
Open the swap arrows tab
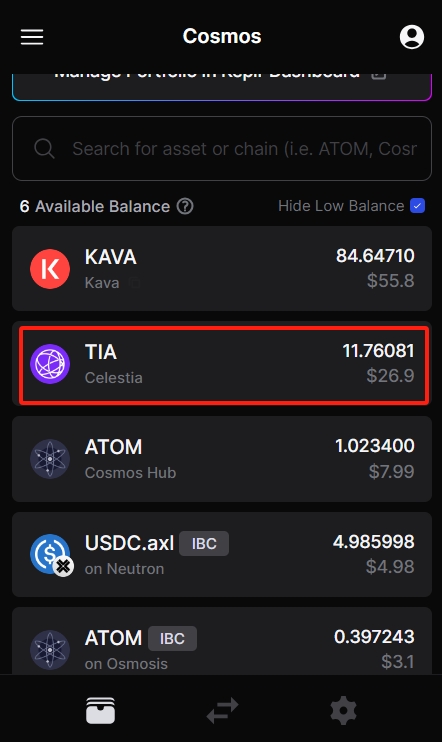[222, 710]
